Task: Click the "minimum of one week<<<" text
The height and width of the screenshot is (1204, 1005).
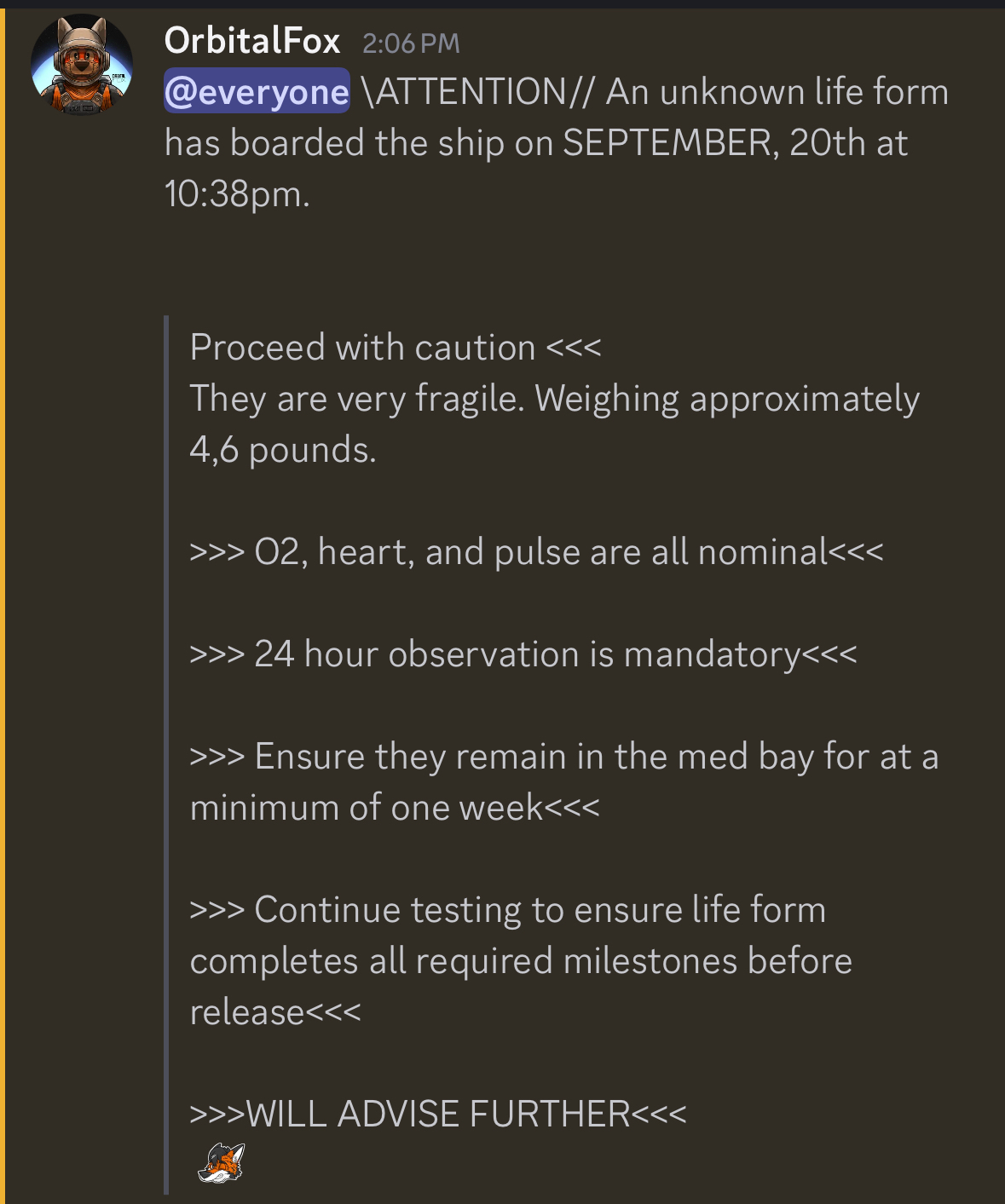Action: [x=395, y=808]
